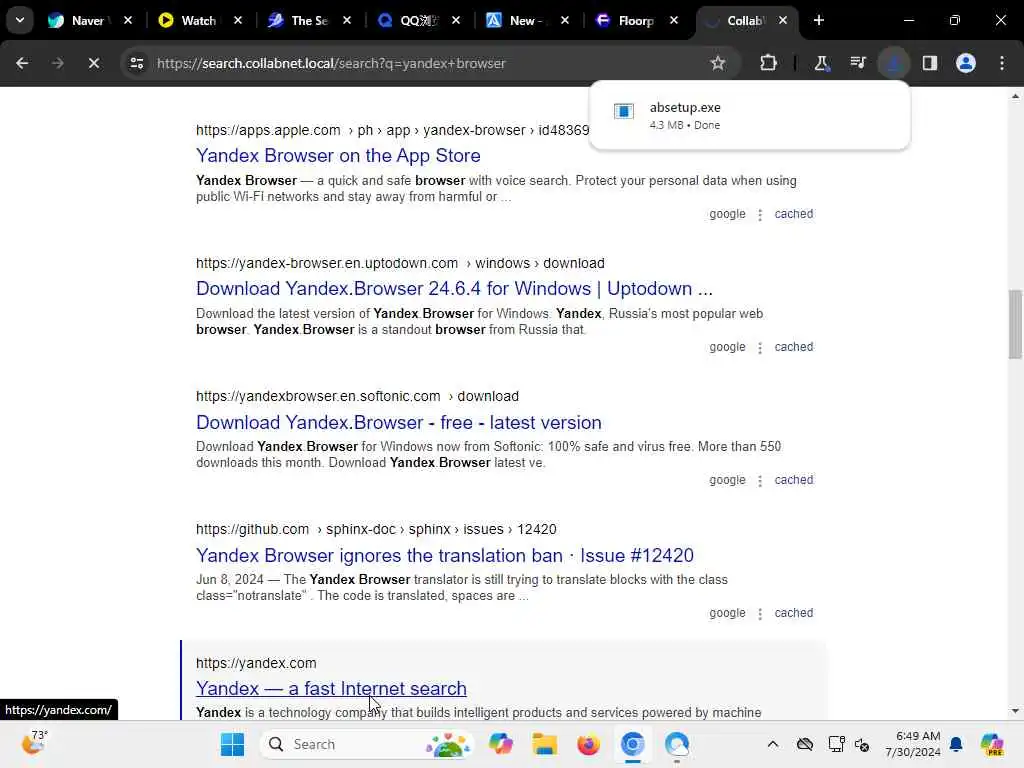Viewport: 1024px width, 768px height.
Task: Bookmark this page with the star icon
Action: coord(718,63)
